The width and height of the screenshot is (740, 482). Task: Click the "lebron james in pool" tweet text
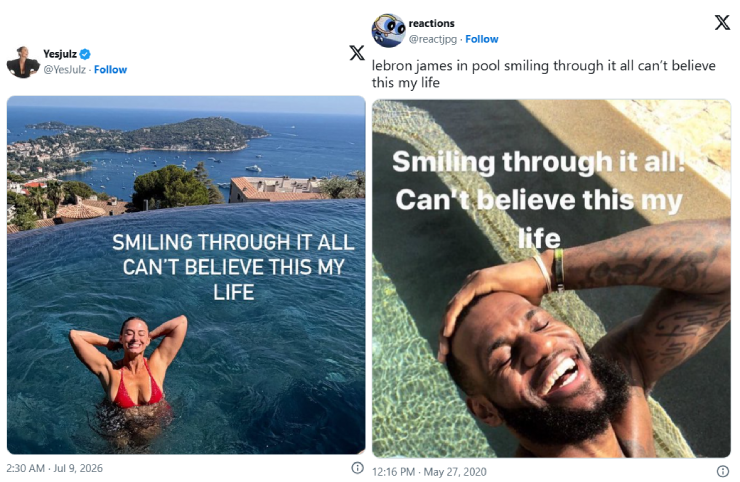[x=544, y=74]
